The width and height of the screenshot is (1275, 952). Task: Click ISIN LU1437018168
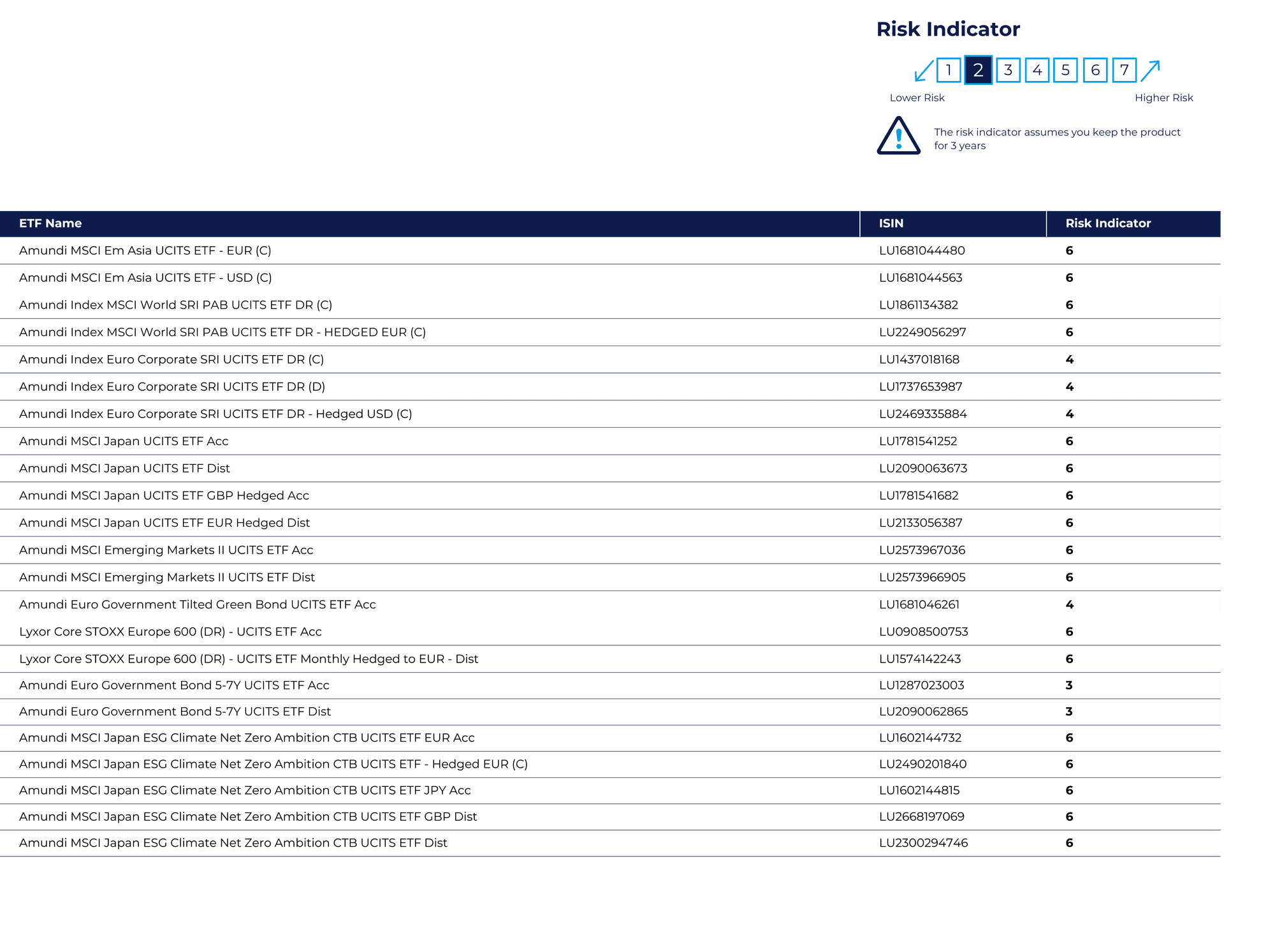click(919, 360)
